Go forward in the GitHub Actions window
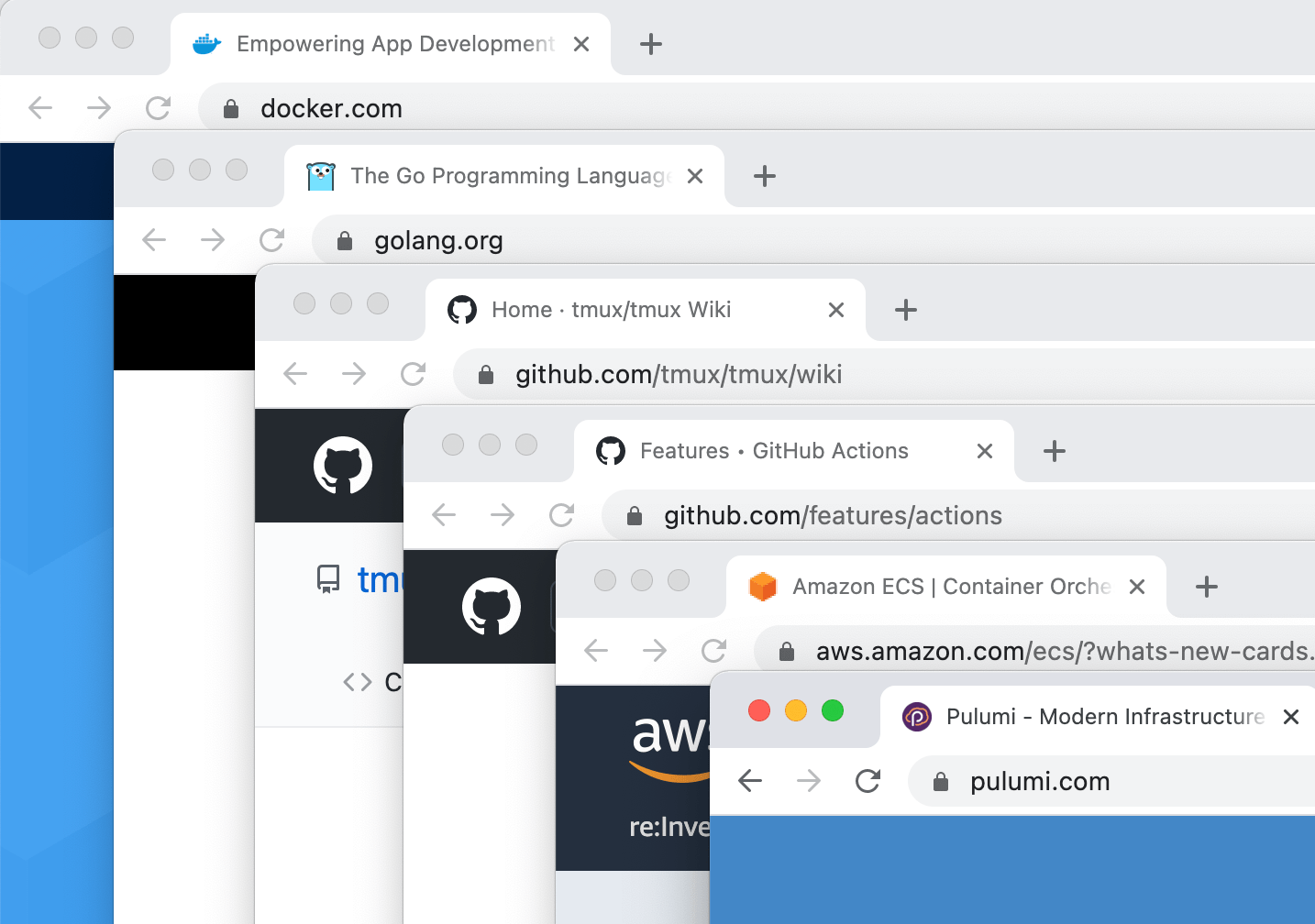The height and width of the screenshot is (924, 1315). tap(503, 515)
